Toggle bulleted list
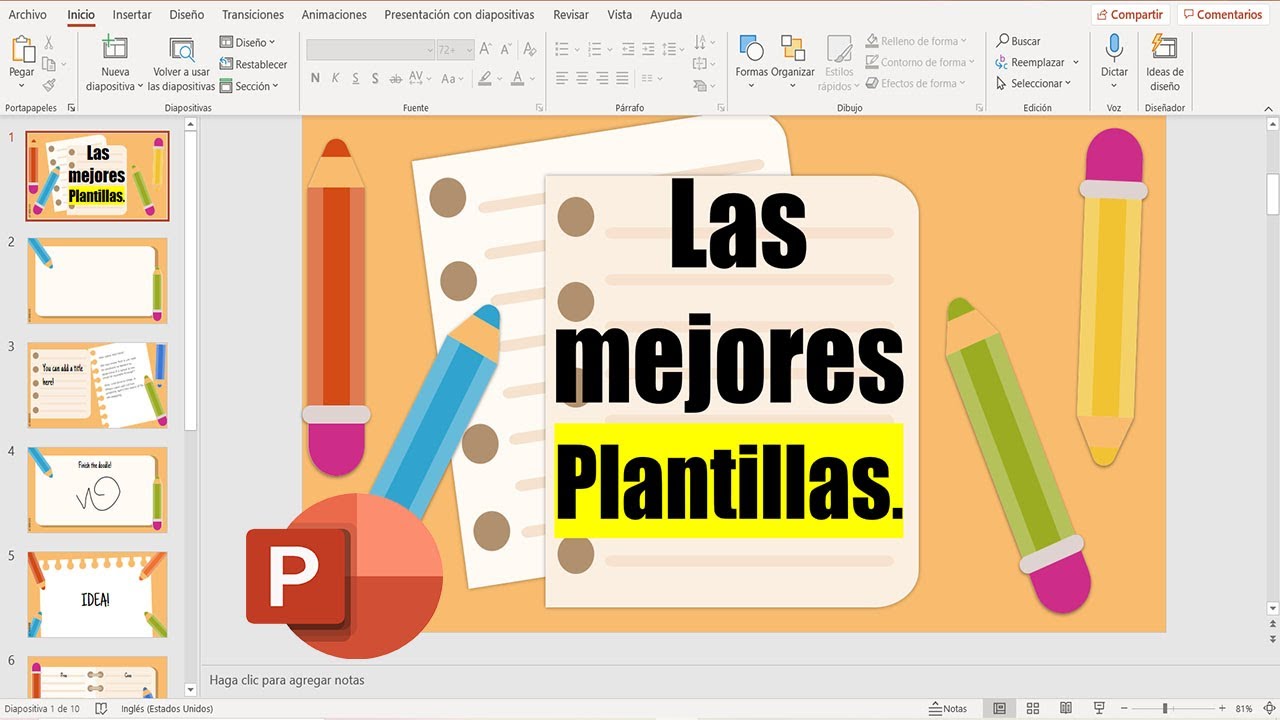1280x720 pixels. pyautogui.click(x=562, y=49)
